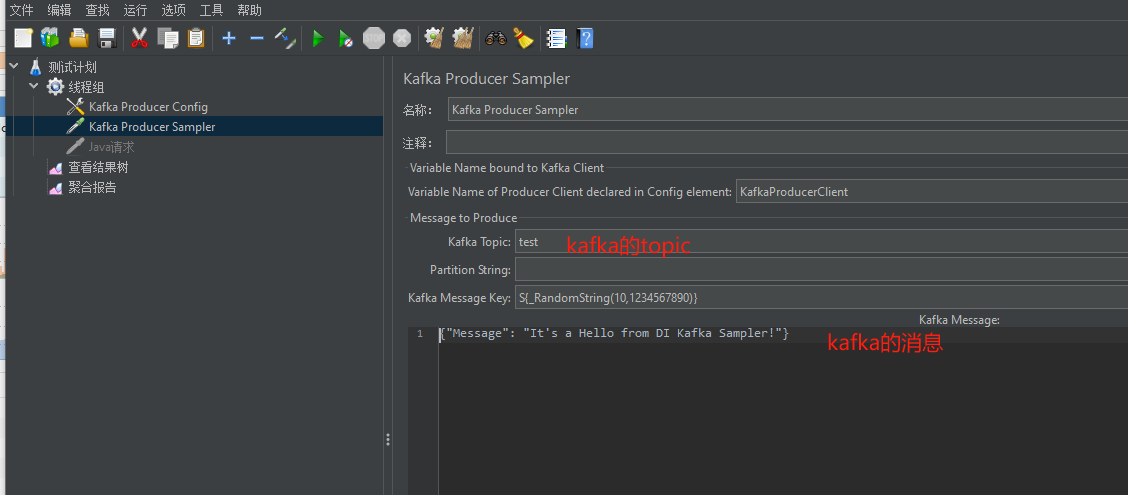Open the 帮助 menu

click(250, 10)
